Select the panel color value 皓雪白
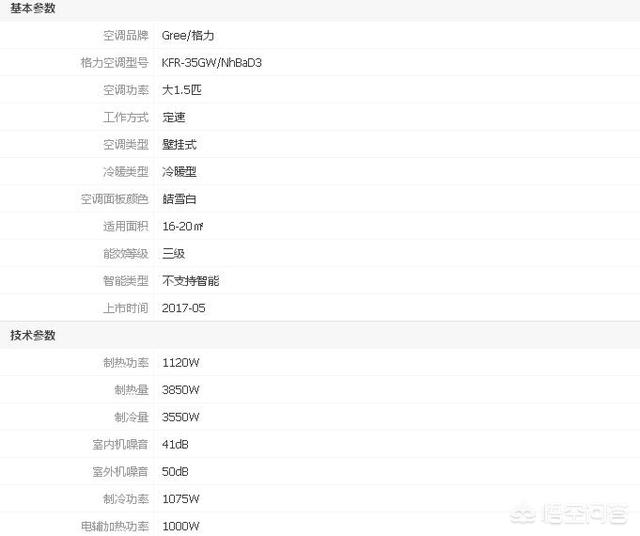The width and height of the screenshot is (640, 536). [179, 199]
